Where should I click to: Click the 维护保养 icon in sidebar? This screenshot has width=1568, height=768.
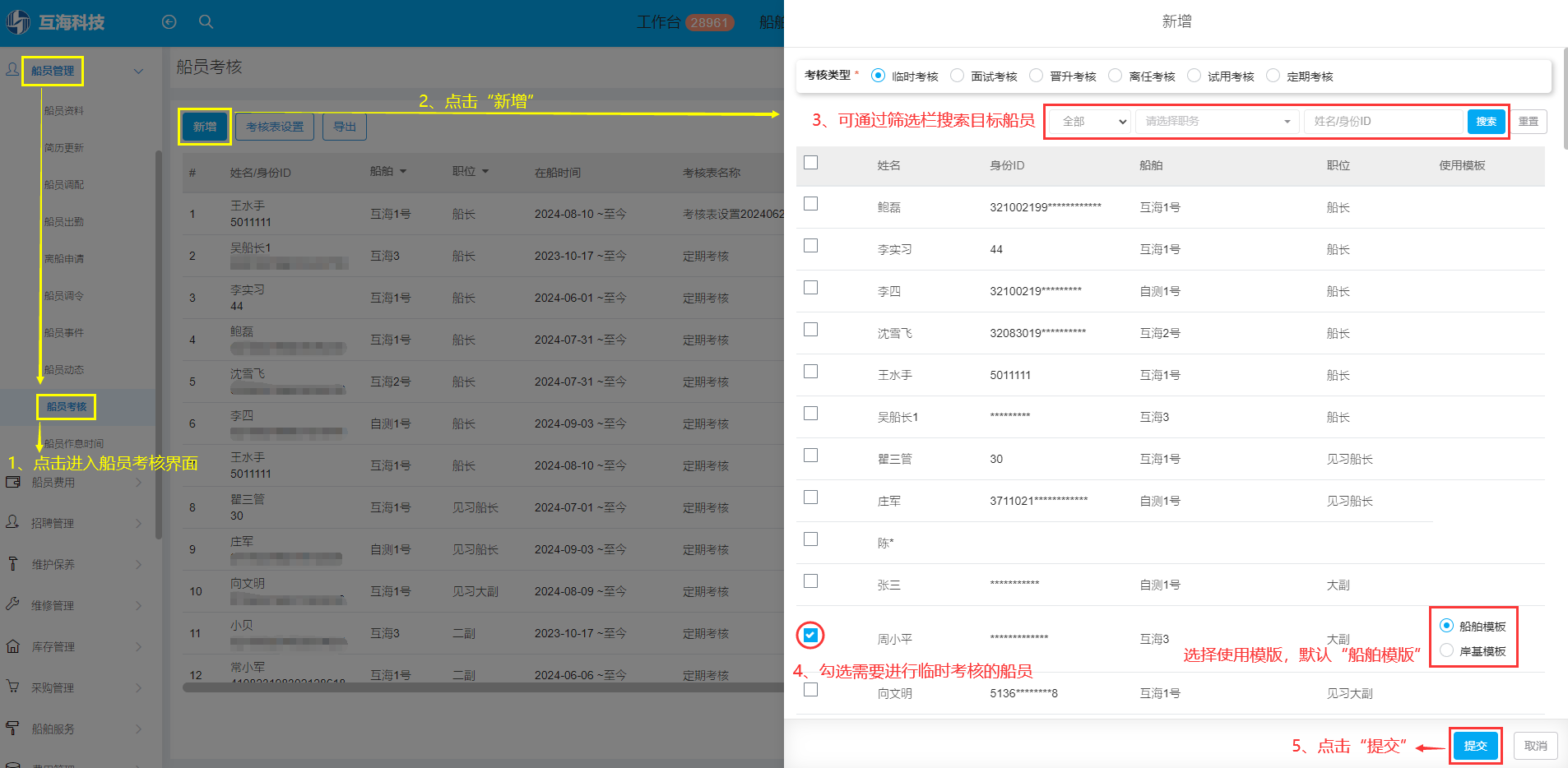click(12, 563)
